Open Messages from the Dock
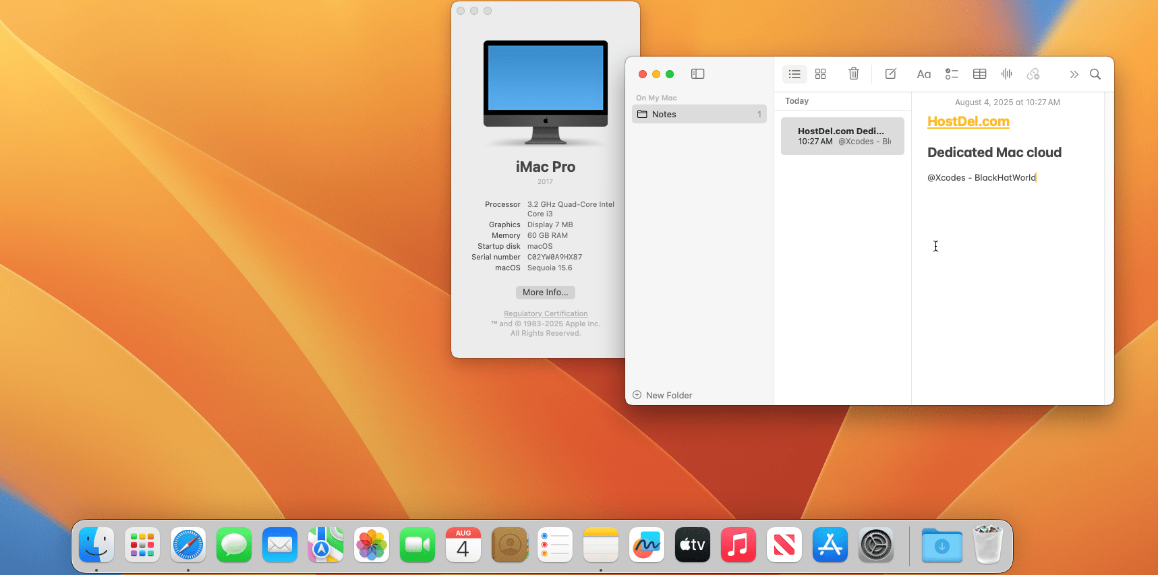Viewport: 1158px width, 575px height. click(x=234, y=545)
